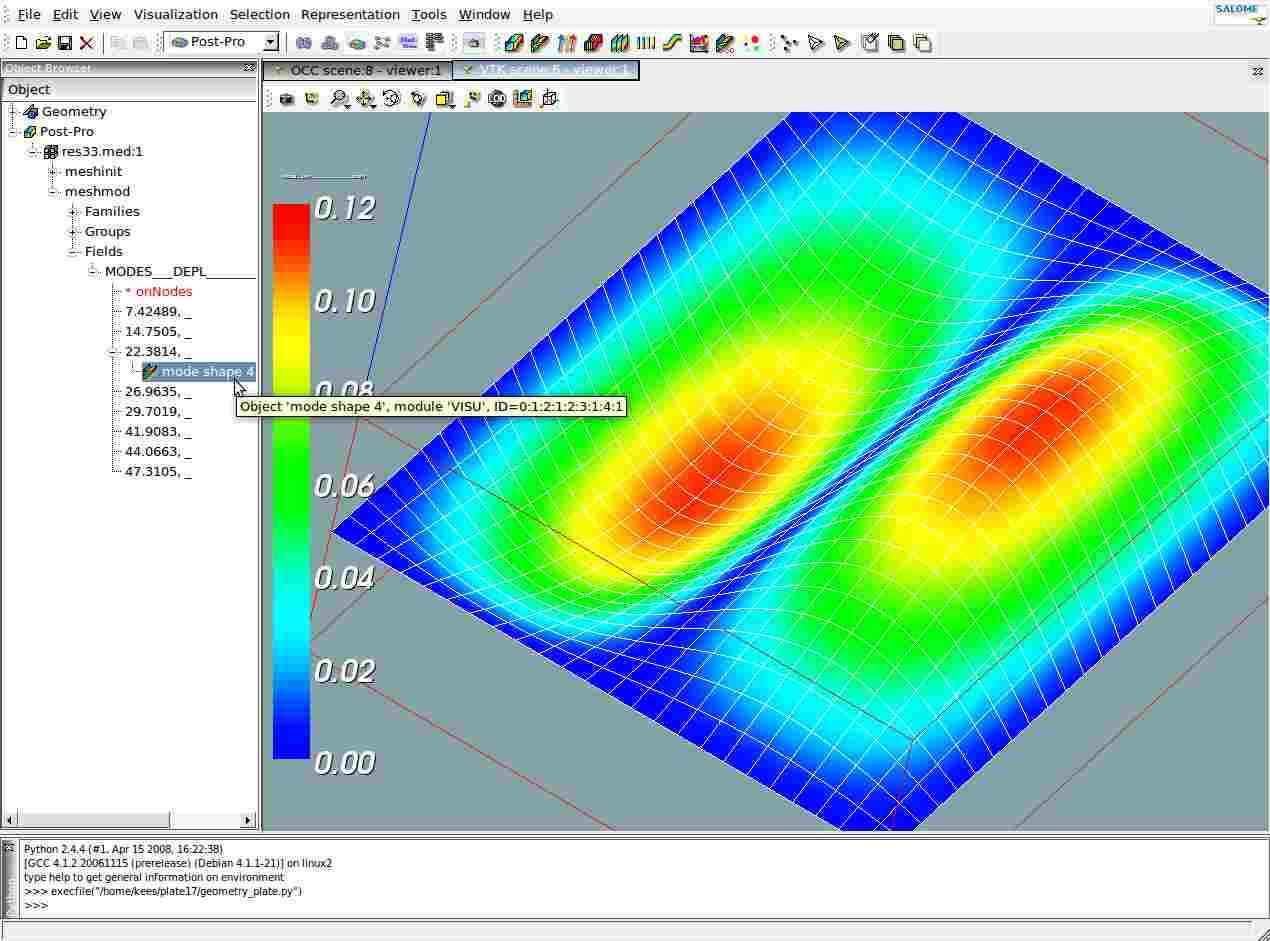Select the Rotation tool in viewer toolbar

[391, 99]
